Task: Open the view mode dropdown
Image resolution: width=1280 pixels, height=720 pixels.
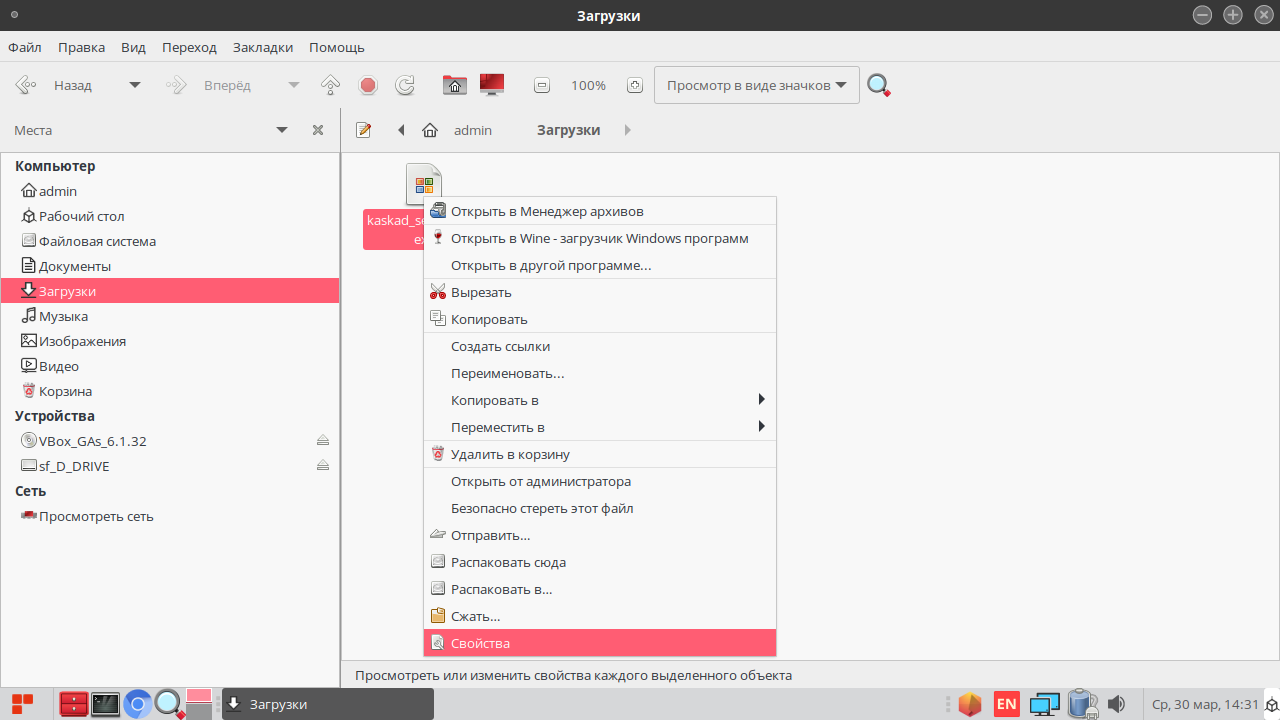Action: pos(757,86)
